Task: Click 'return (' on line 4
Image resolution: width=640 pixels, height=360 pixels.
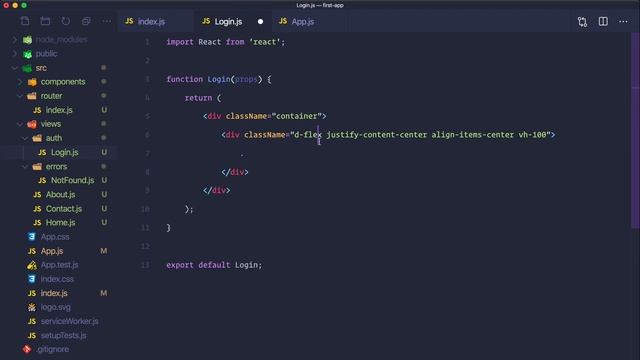Action: tap(203, 98)
